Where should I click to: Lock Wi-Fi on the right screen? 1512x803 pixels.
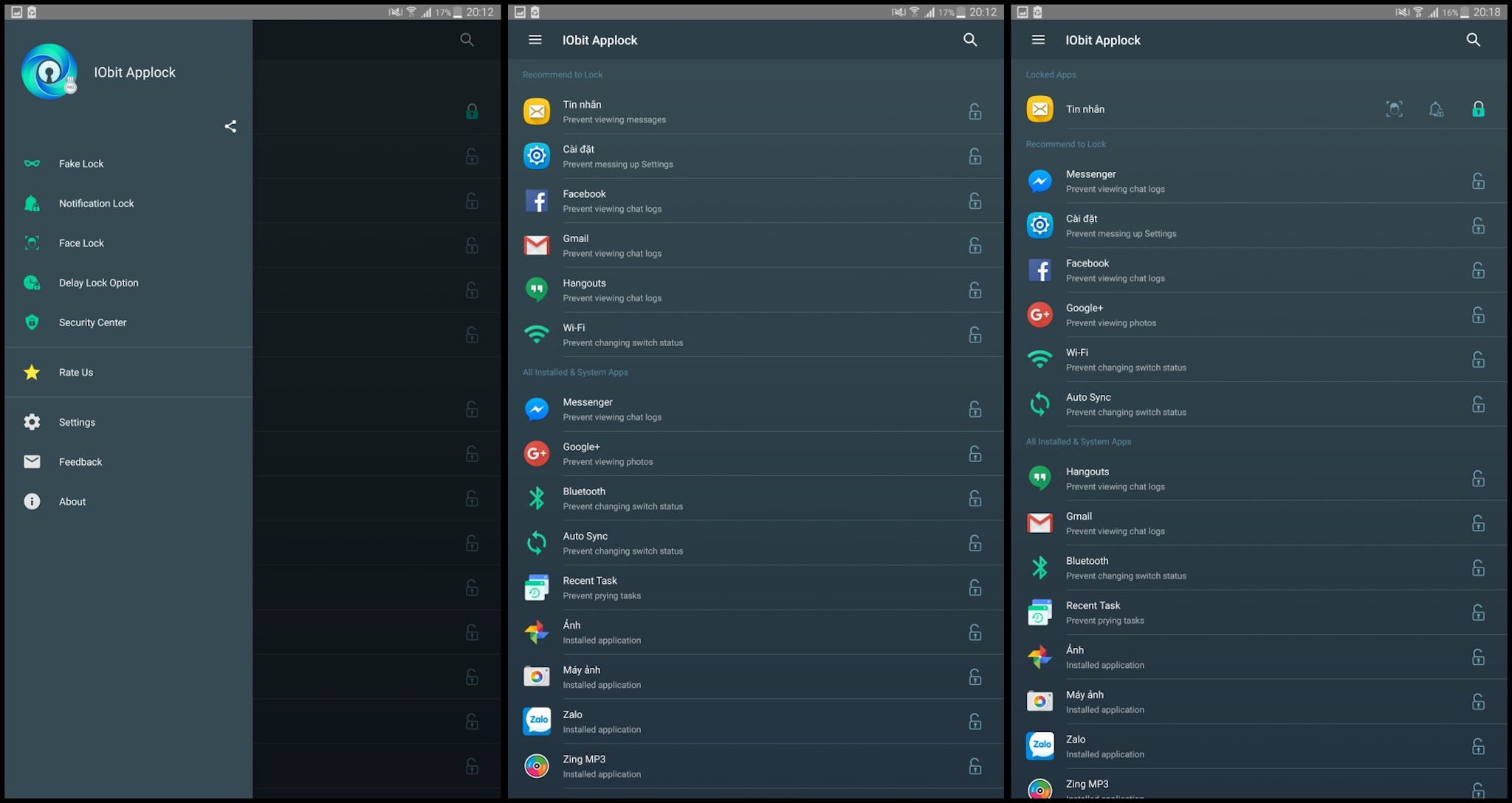click(x=1478, y=359)
